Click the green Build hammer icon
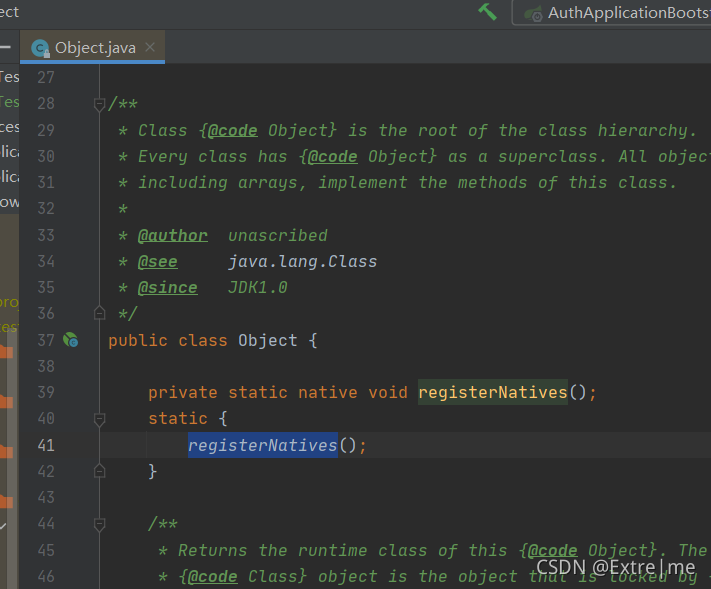711x589 pixels. tap(487, 12)
